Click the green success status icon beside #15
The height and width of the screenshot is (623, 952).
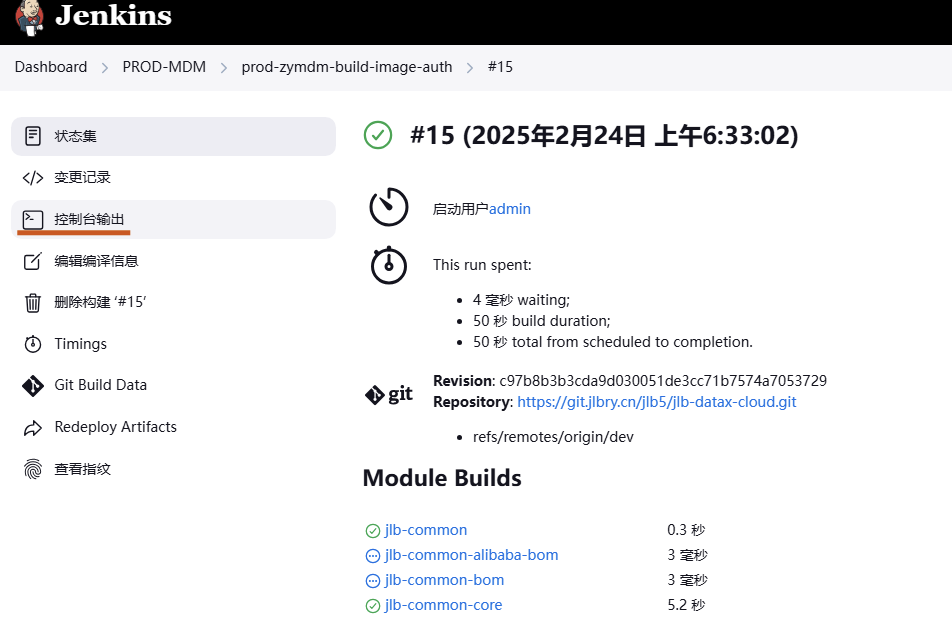[378, 135]
